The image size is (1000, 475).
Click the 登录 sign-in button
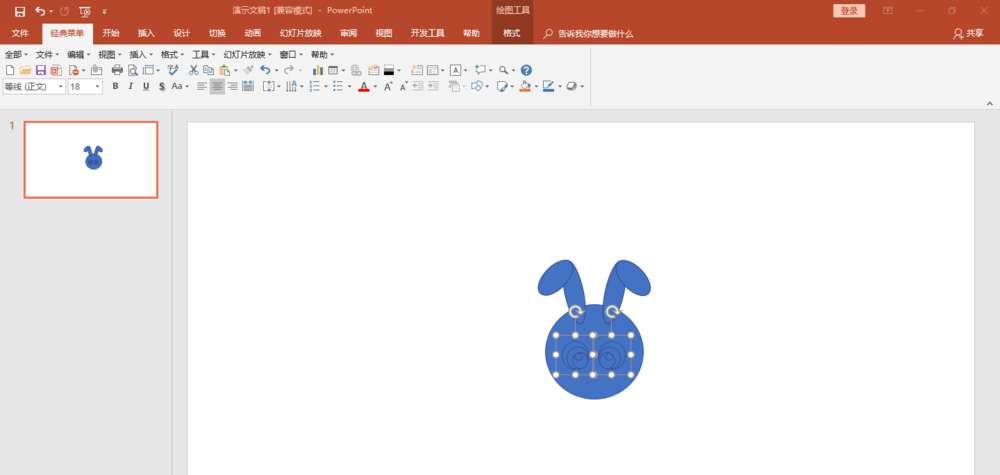point(849,11)
